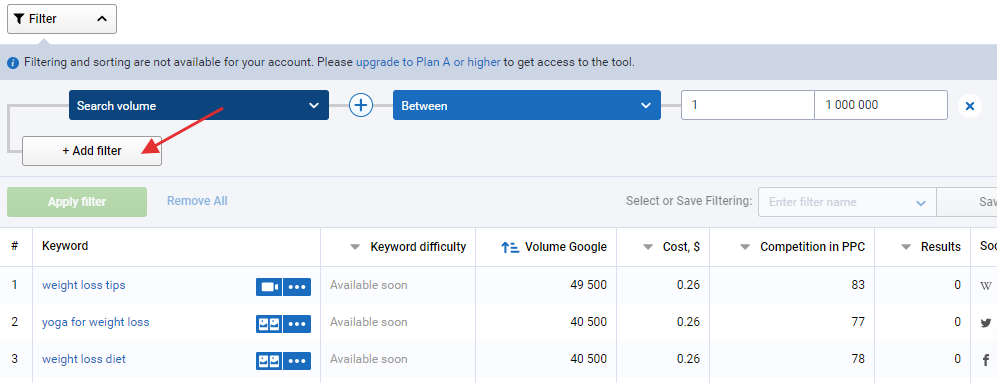
Task: Click the 83 competition value for weight loss tips
Action: (x=858, y=285)
